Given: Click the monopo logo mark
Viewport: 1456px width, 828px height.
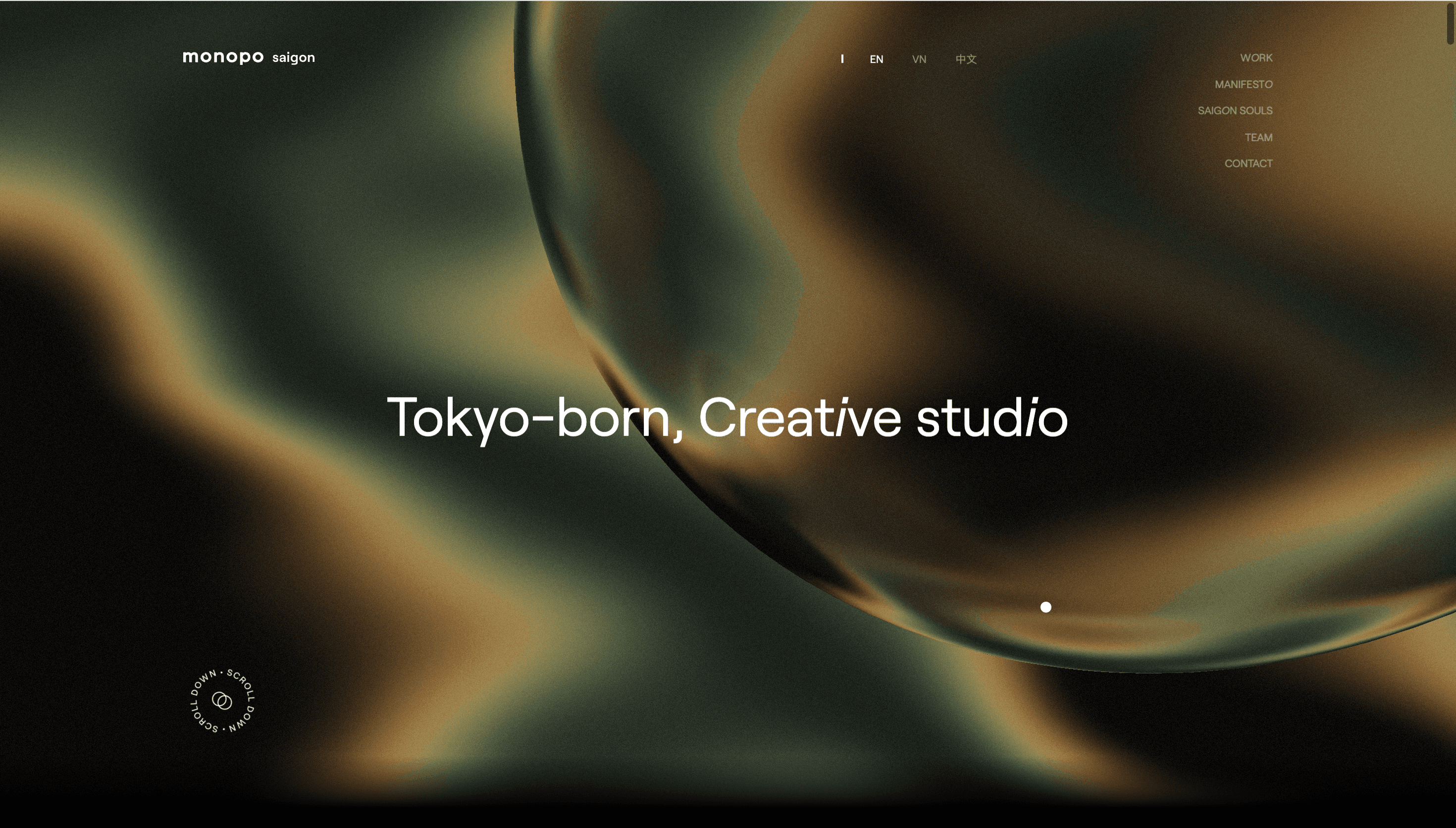Looking at the screenshot, I should pyautogui.click(x=223, y=57).
